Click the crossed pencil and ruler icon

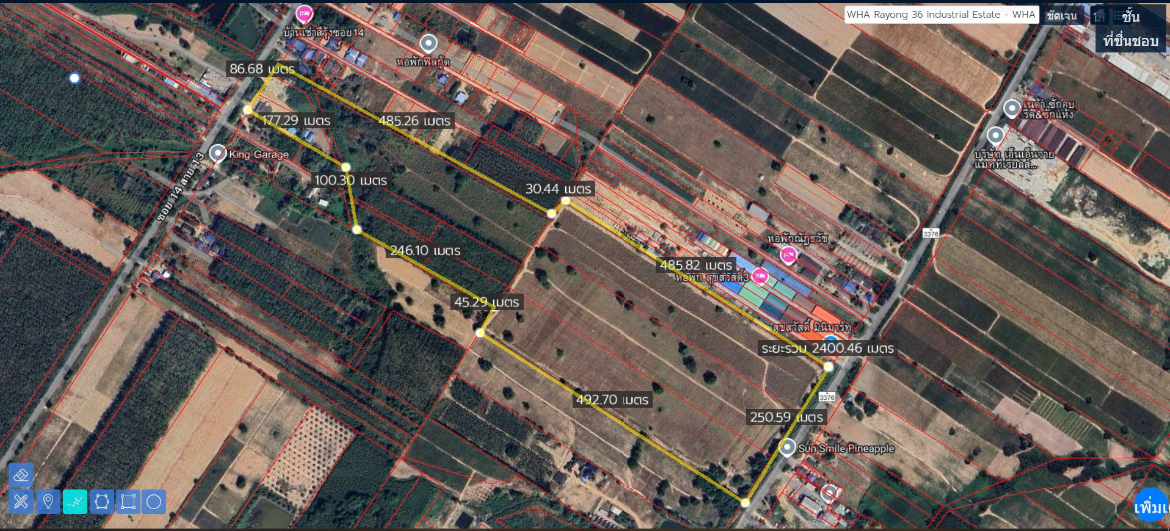(21, 501)
